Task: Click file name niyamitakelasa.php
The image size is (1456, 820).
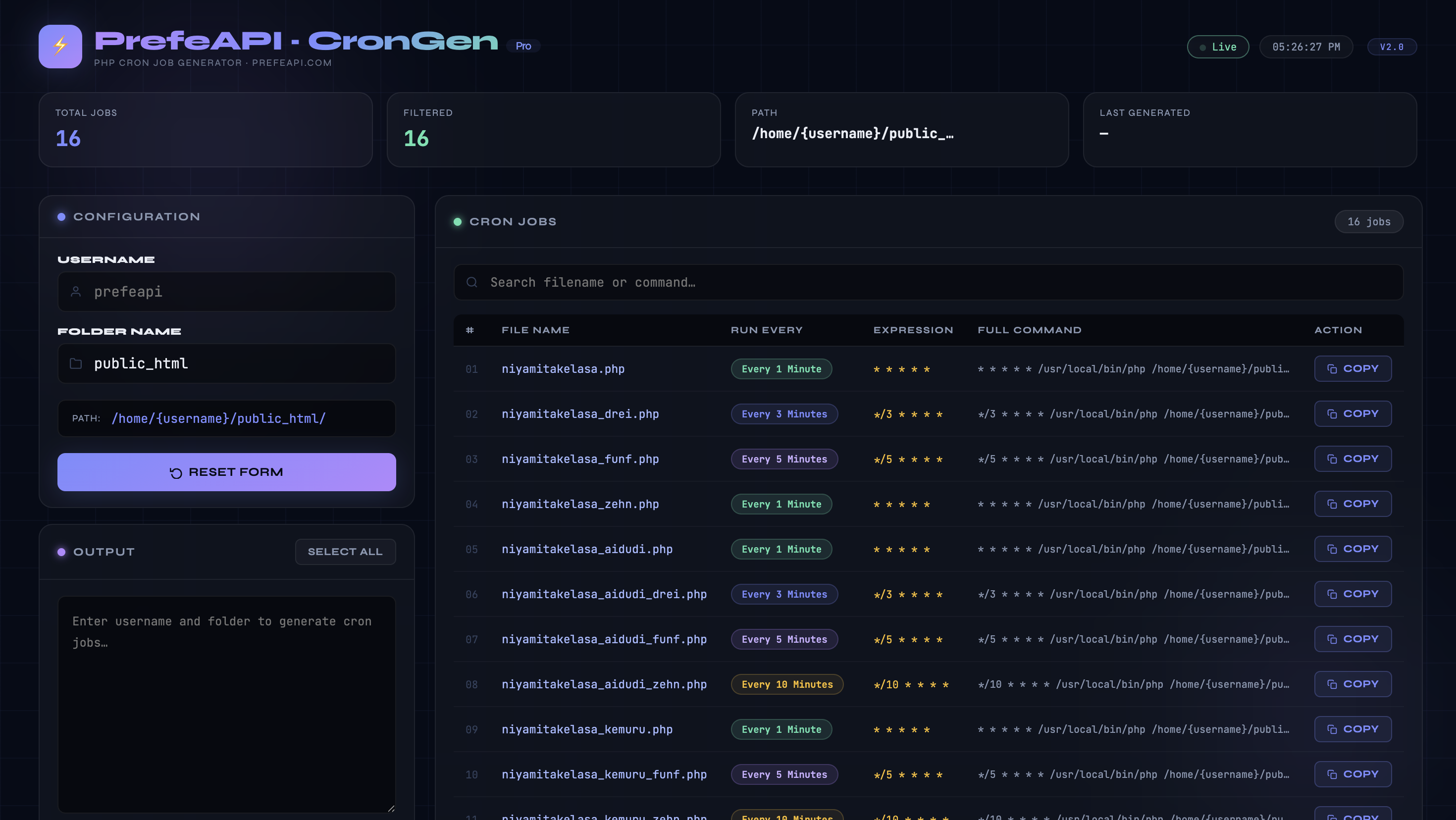Action: 563,369
